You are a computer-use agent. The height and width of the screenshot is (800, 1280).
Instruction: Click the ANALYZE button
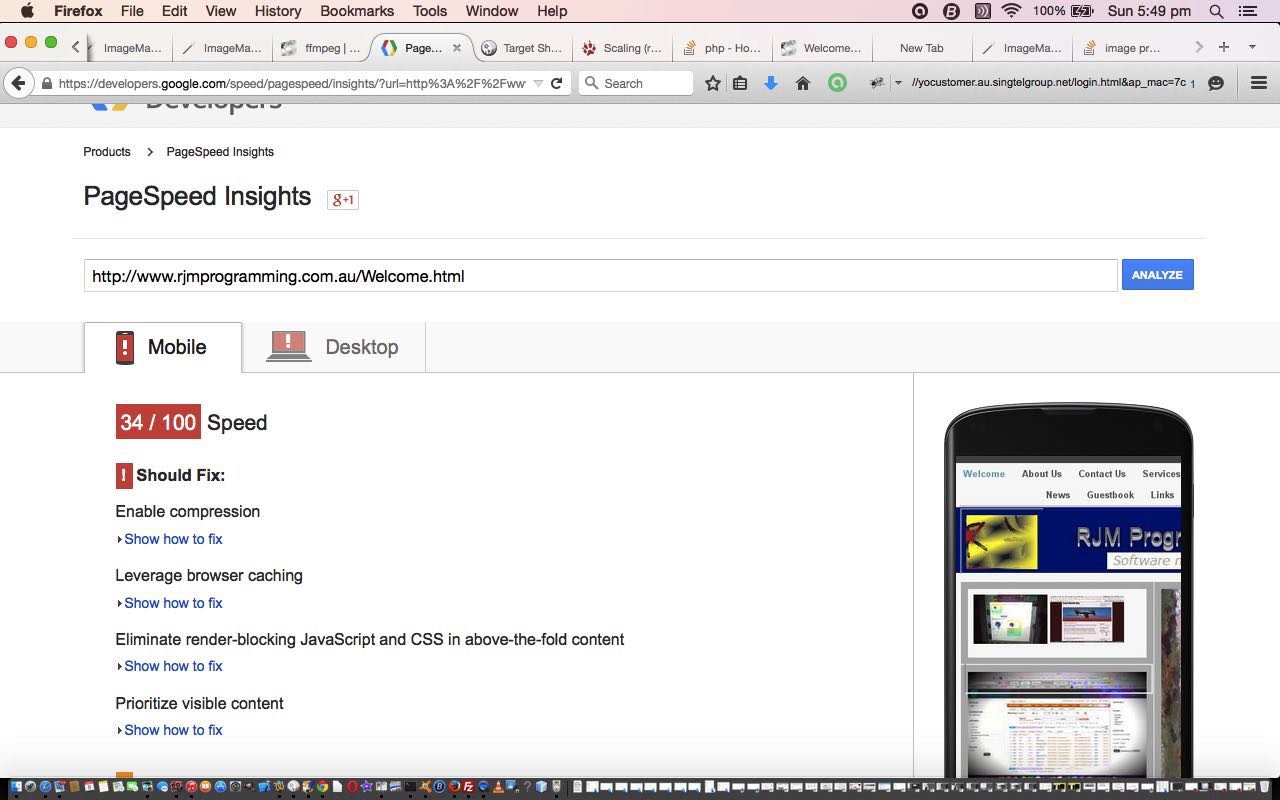[x=1157, y=275]
